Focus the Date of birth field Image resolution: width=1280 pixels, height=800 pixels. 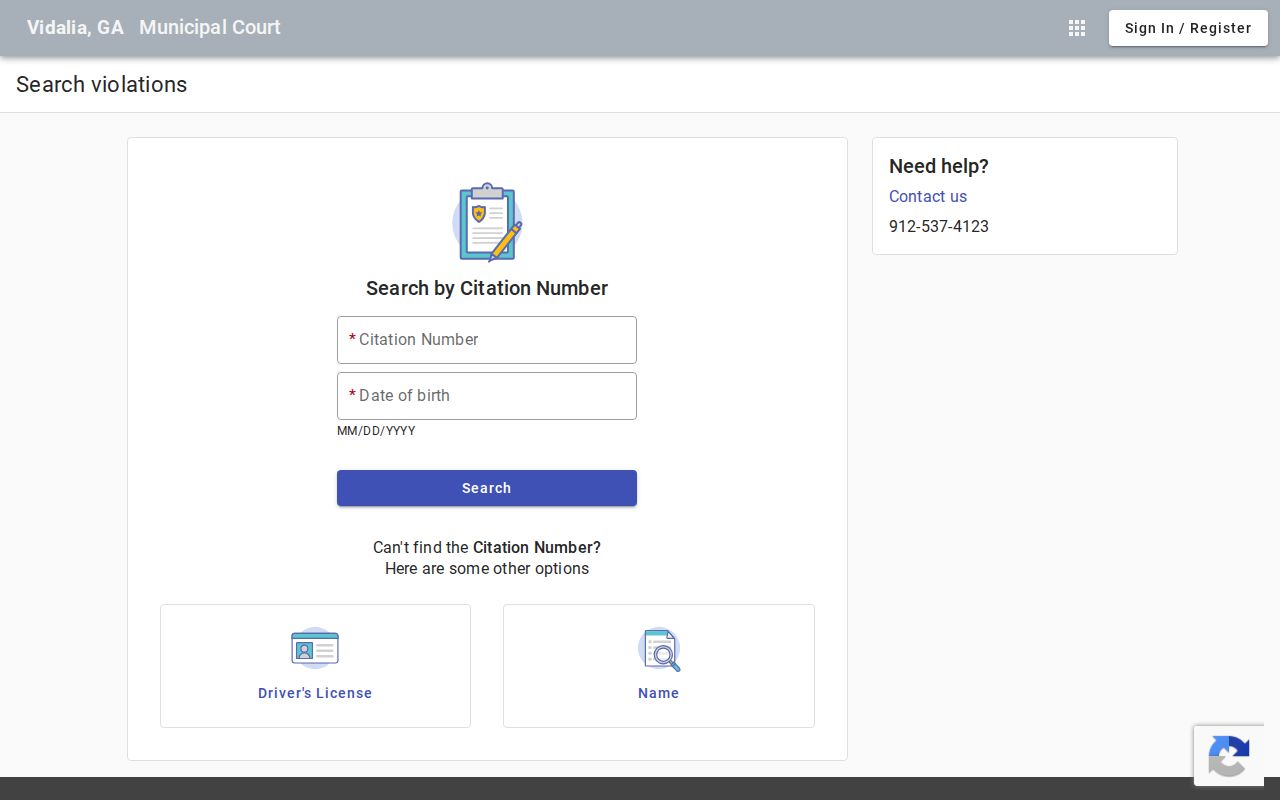coord(487,396)
